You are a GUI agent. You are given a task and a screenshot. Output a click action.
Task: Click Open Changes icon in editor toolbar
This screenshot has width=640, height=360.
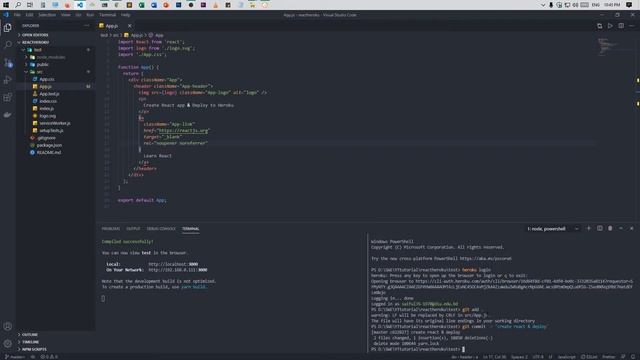click(x=600, y=26)
